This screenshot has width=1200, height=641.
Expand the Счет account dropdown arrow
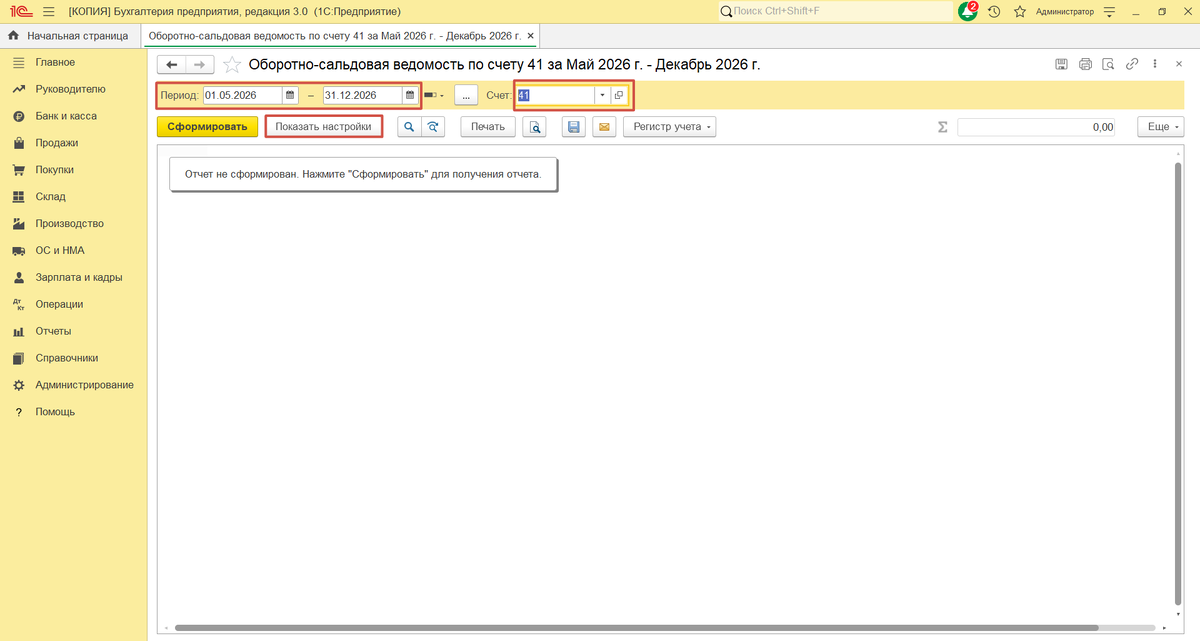point(602,96)
